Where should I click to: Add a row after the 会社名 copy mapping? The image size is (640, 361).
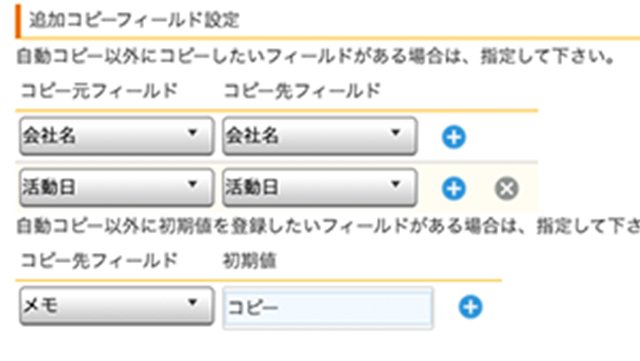453,137
